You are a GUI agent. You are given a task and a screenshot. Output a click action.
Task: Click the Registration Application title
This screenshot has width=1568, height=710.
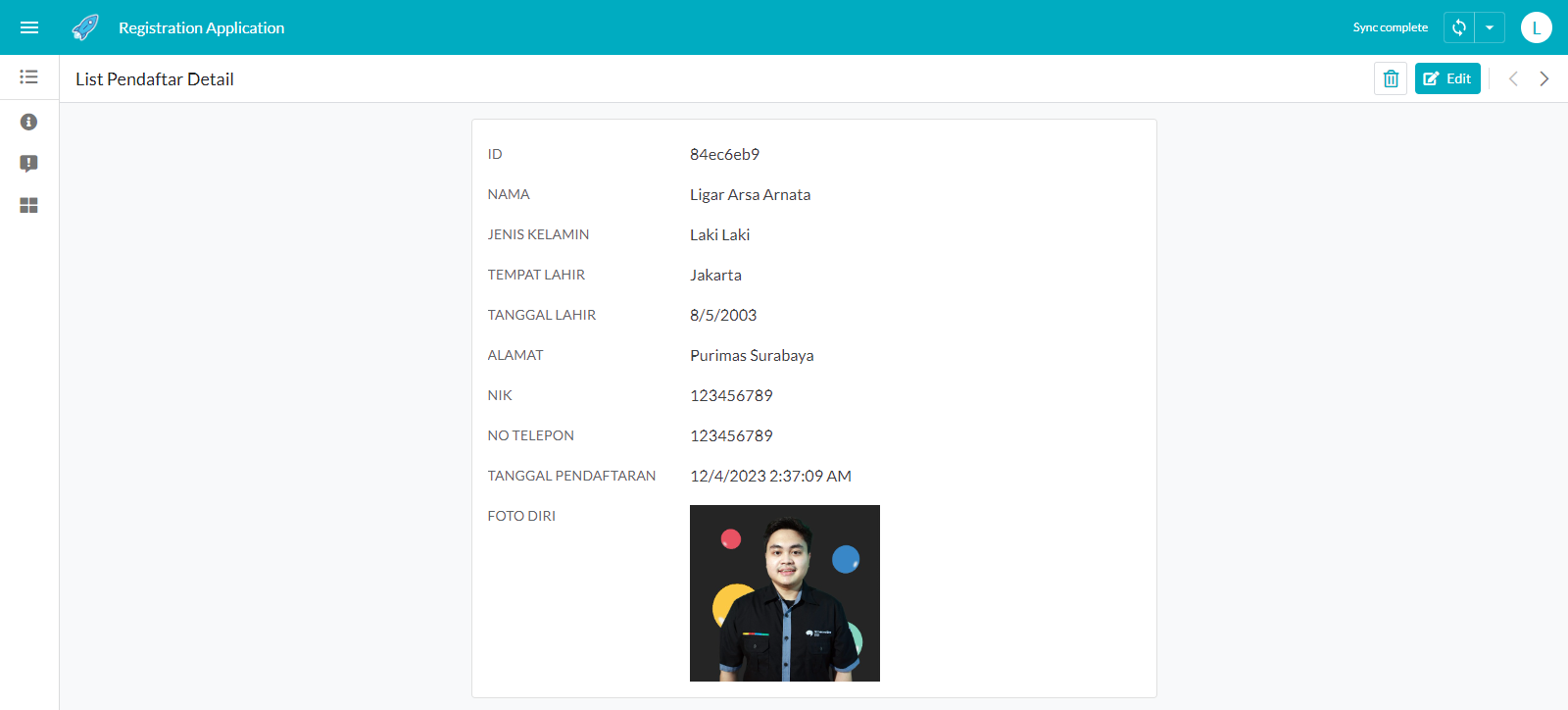pyautogui.click(x=201, y=27)
